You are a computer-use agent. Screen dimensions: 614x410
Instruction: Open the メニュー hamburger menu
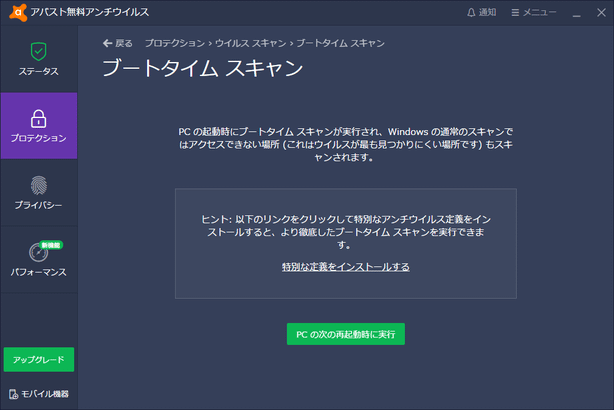click(534, 13)
